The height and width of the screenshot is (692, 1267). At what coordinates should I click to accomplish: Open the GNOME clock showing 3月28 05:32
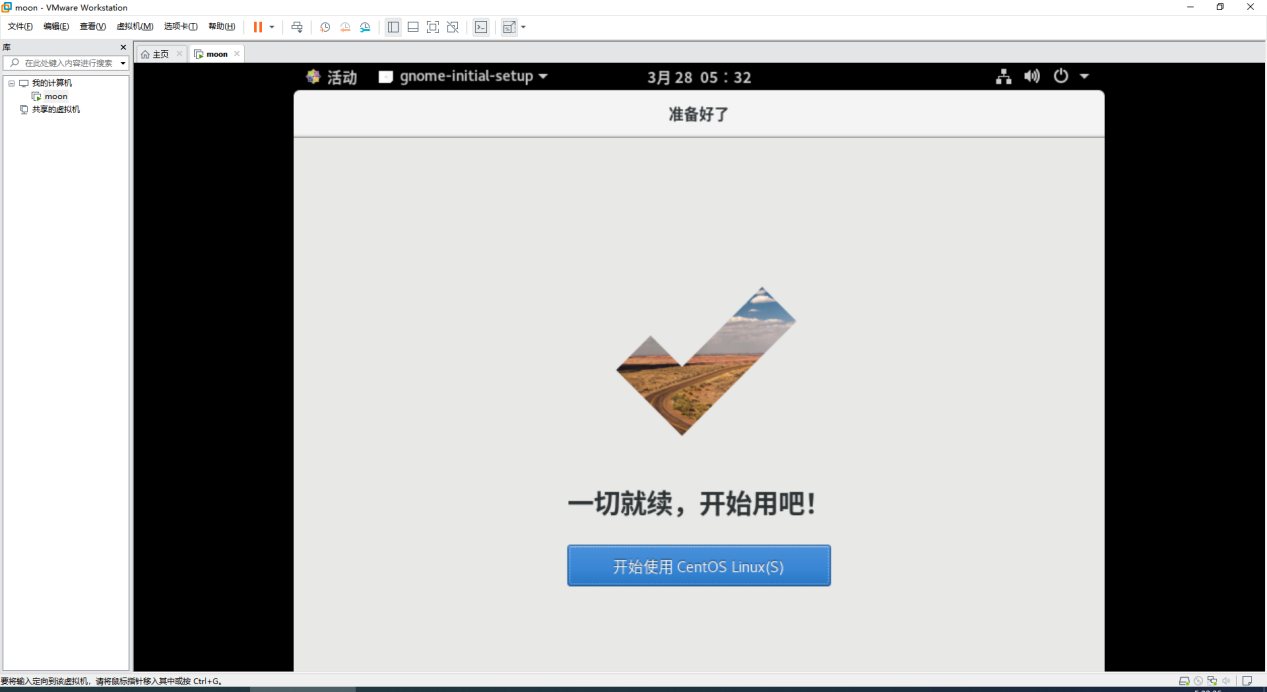699,77
